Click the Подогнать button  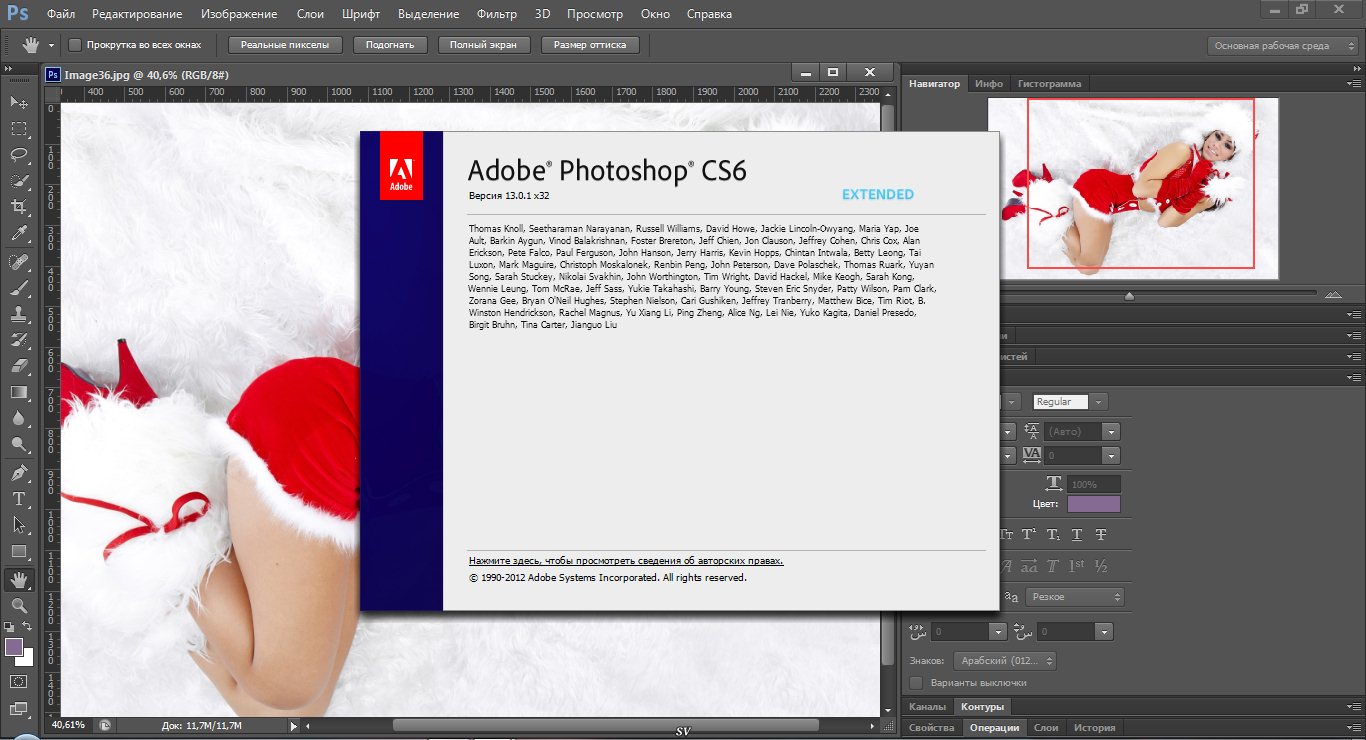pyautogui.click(x=390, y=45)
